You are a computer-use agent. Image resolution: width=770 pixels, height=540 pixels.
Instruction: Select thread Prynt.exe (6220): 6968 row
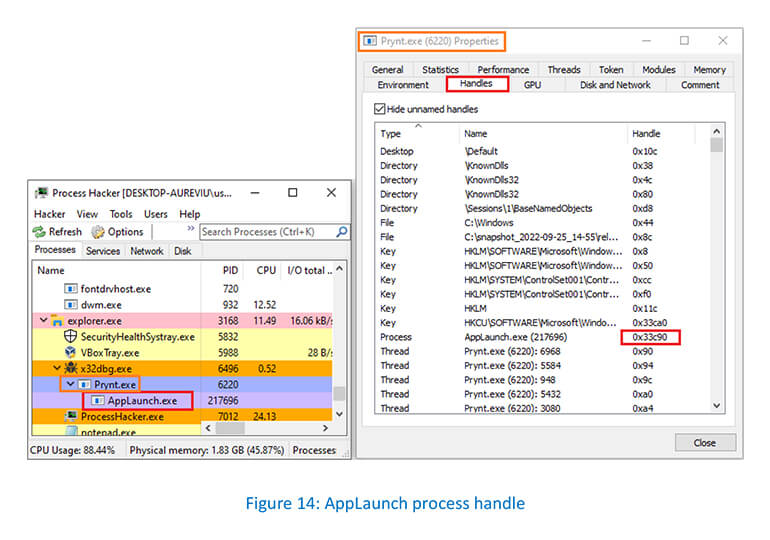tap(543, 351)
